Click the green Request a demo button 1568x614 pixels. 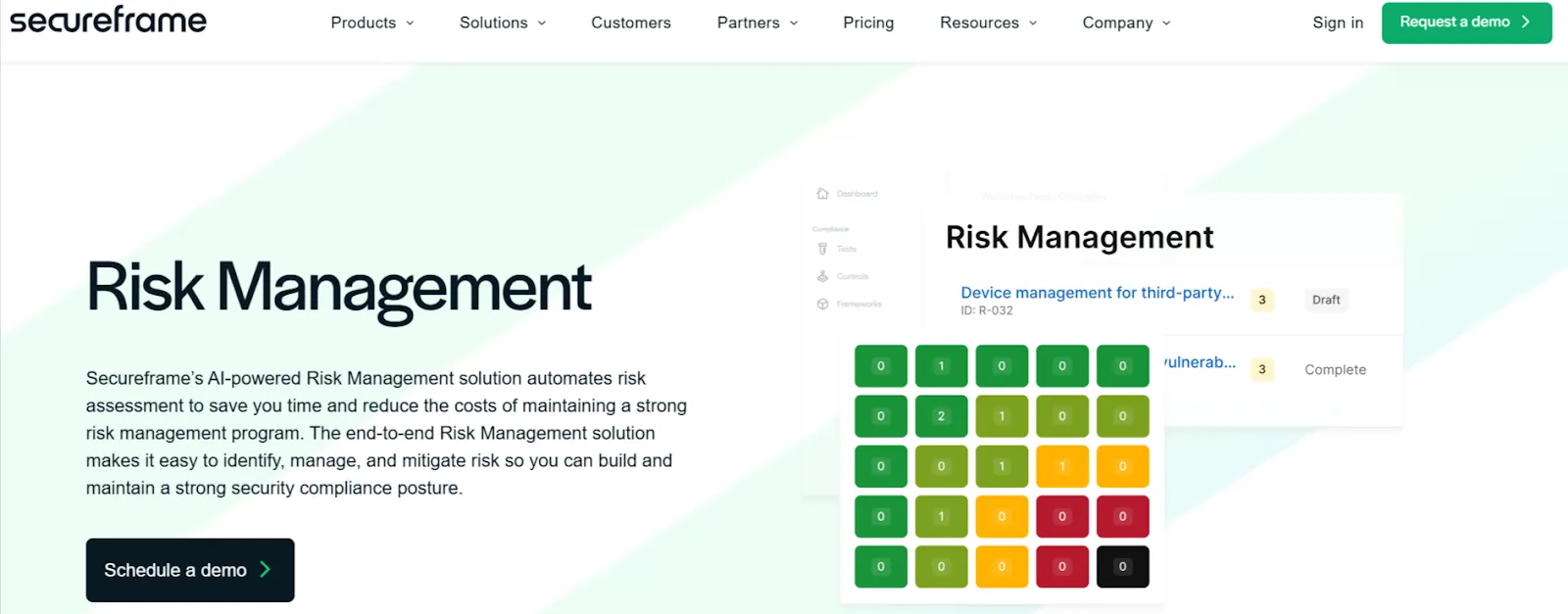(x=1466, y=23)
